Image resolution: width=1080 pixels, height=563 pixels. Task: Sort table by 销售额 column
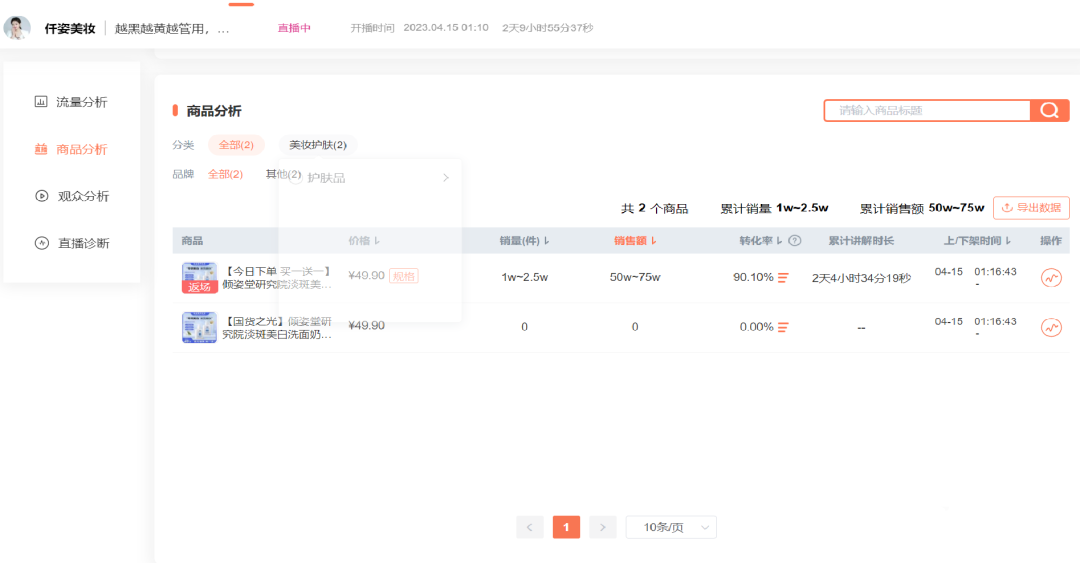[635, 241]
